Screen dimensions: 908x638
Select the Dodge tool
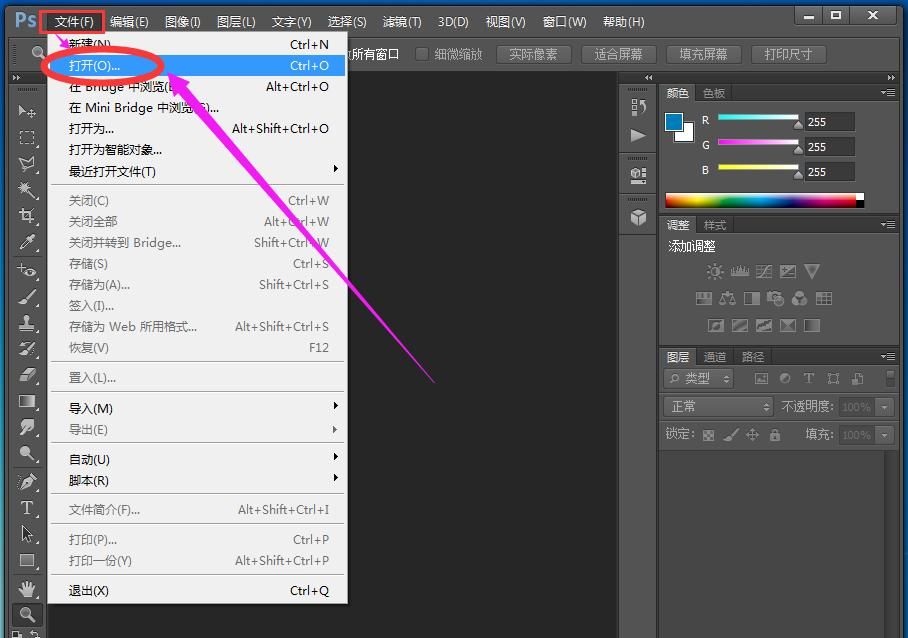[27, 453]
